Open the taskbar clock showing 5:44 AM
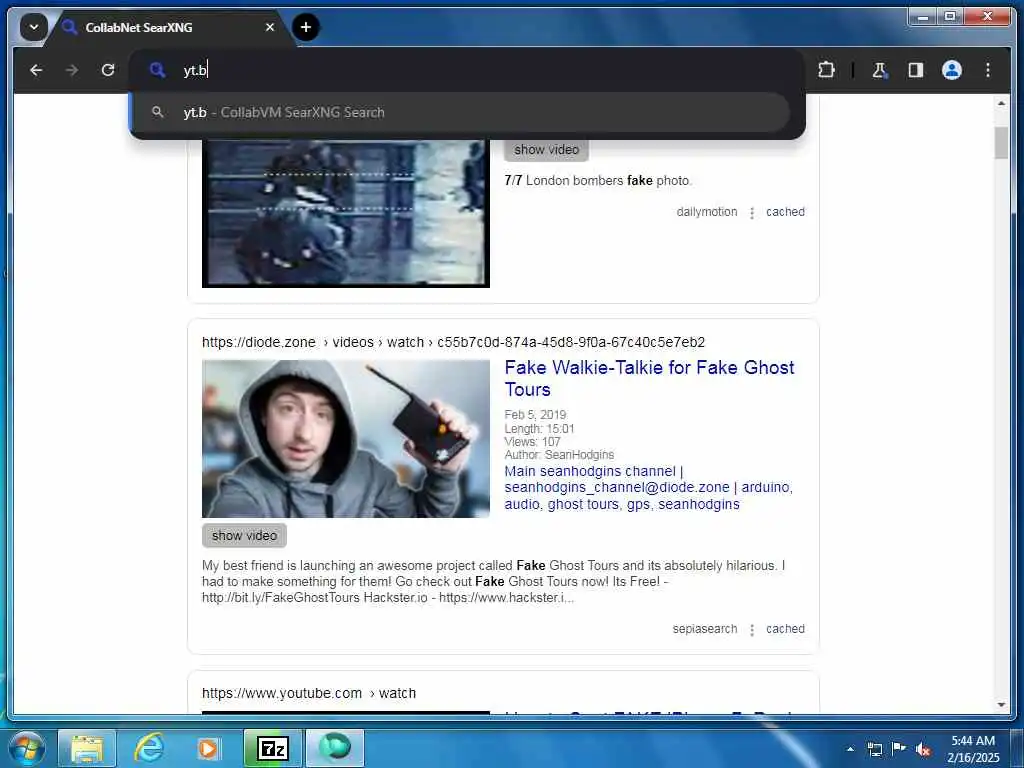 click(973, 749)
